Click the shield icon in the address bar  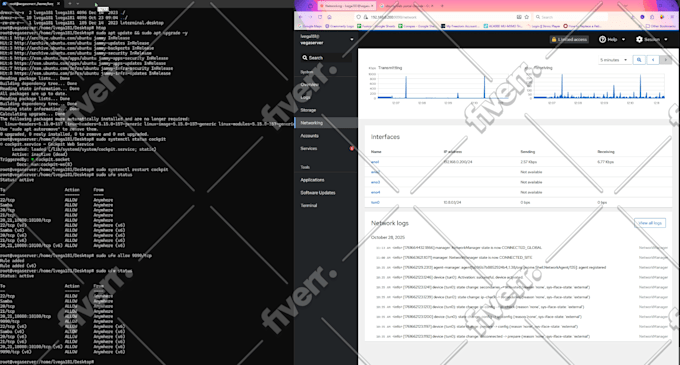[x=358, y=17]
